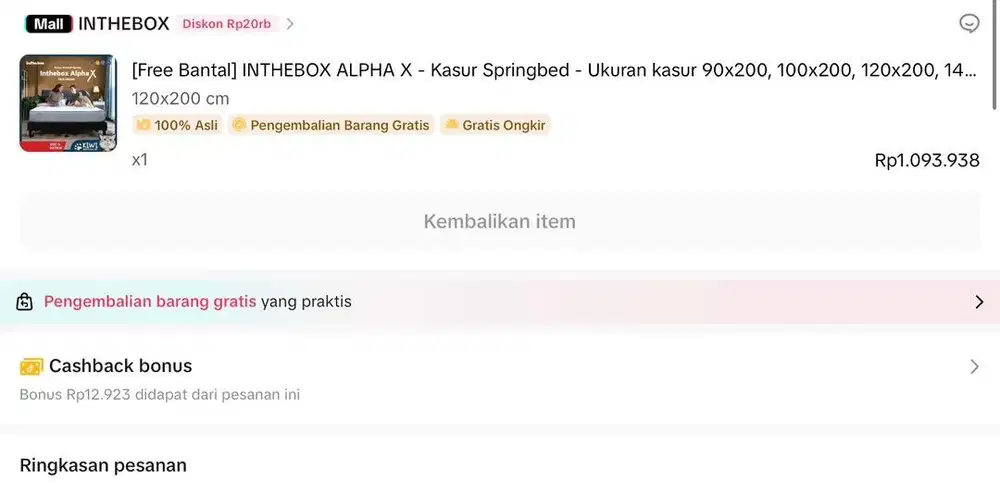Click the Gratis Ongkir badge icon
This screenshot has width=1000, height=494.
pyautogui.click(x=451, y=125)
